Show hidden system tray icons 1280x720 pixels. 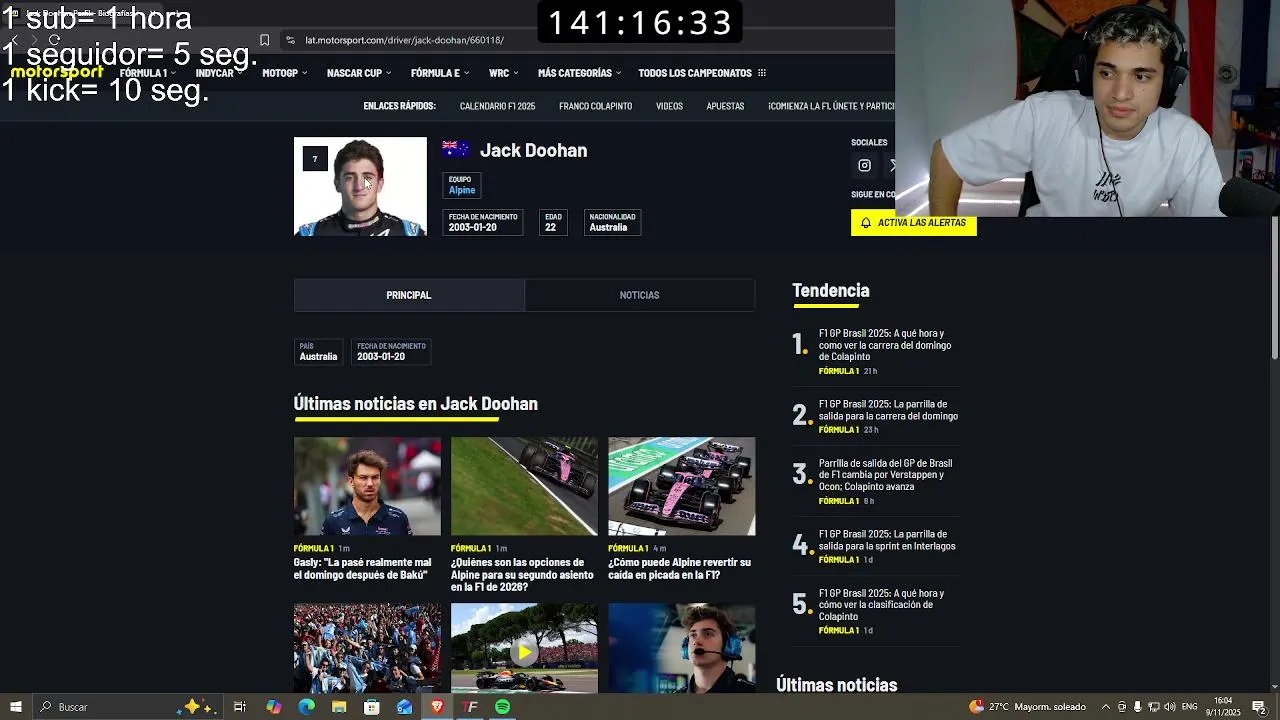(x=1105, y=707)
